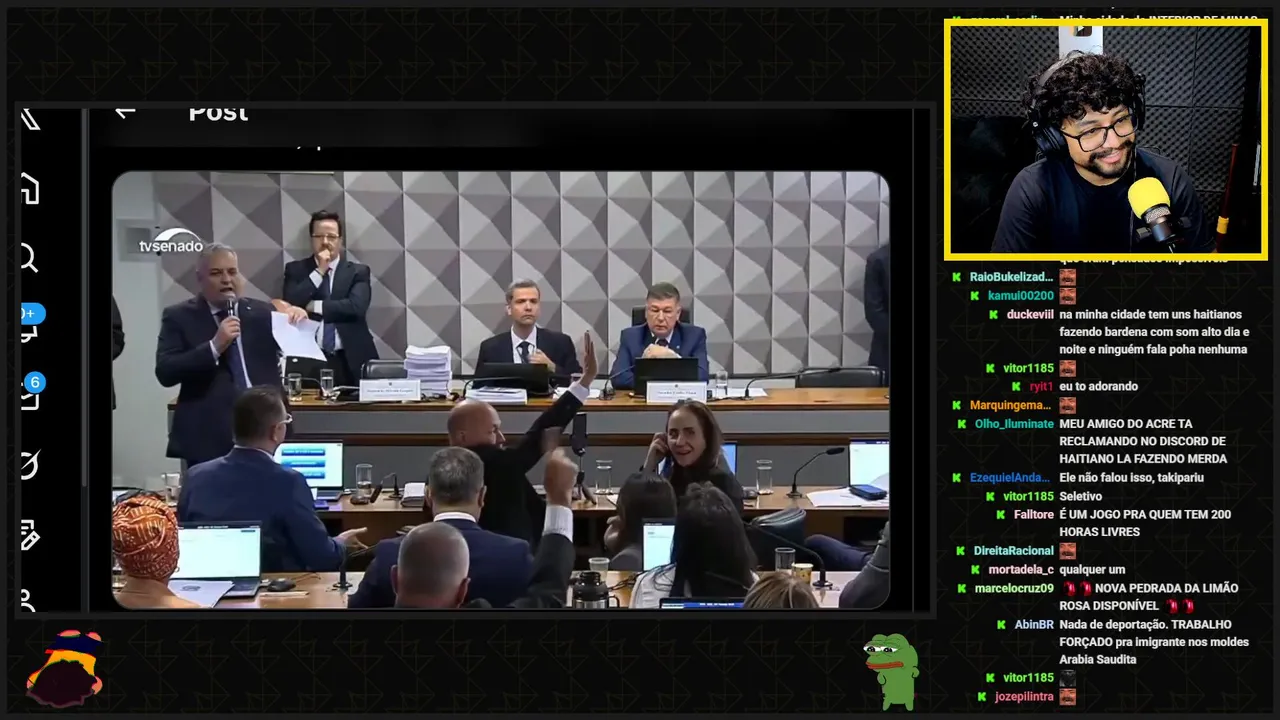Click the 'MEU AMIGO DO ACRE TA' message
This screenshot has height=720, width=1280.
point(1143,442)
